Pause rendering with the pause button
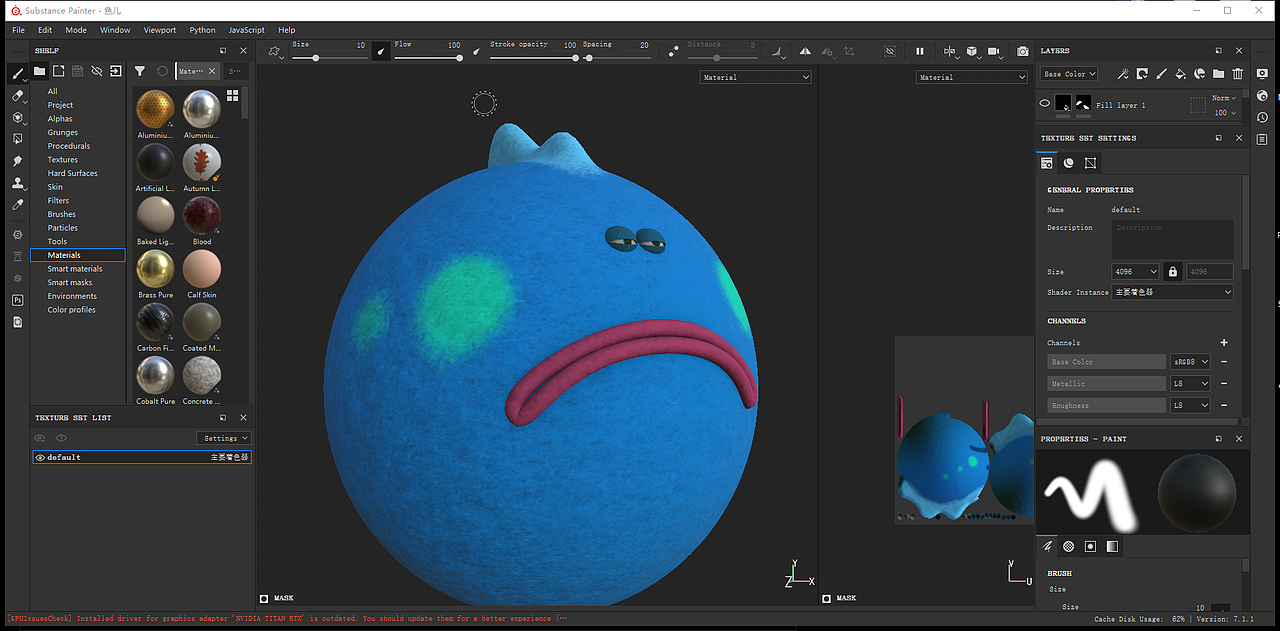 (x=920, y=51)
